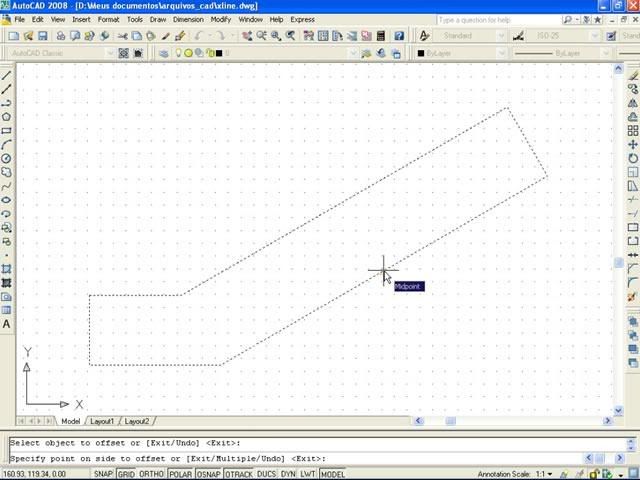
Task: Click the Plot printer icon
Action: (x=60, y=36)
